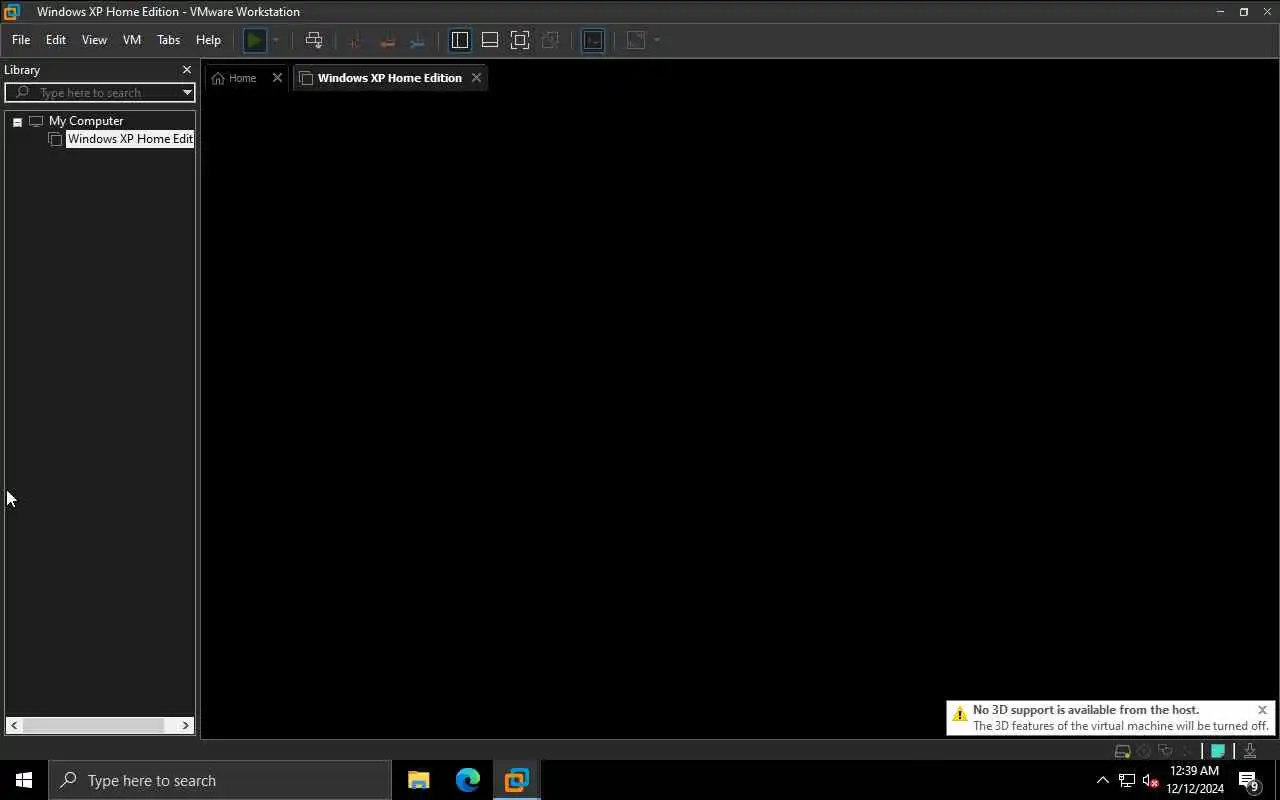Click the sound card device status icon
Screen dimensions: 1280x800
coord(1187,751)
